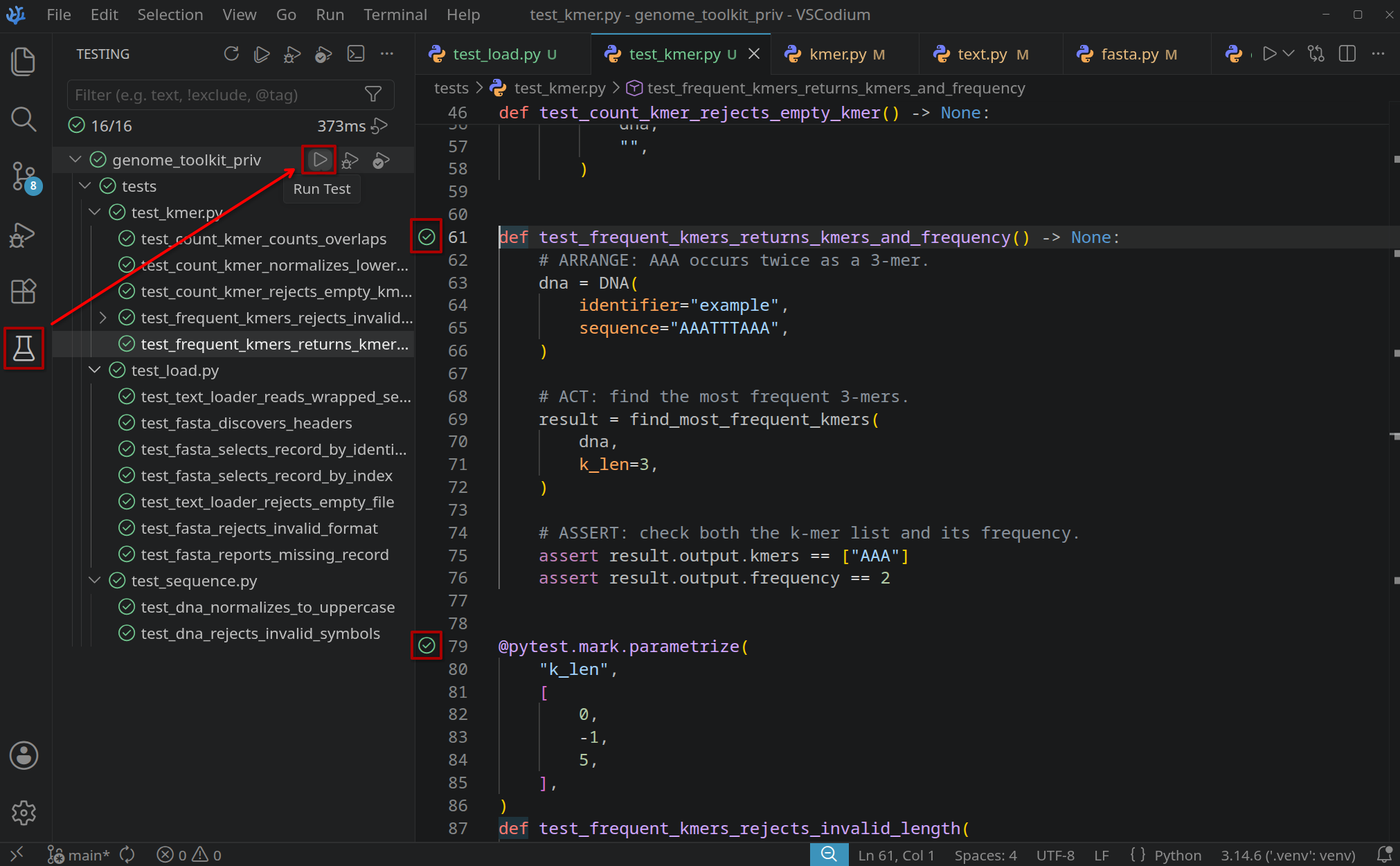Image resolution: width=1400 pixels, height=866 pixels.
Task: Click Run All Tests with Coverage in Testing header
Action: click(323, 54)
